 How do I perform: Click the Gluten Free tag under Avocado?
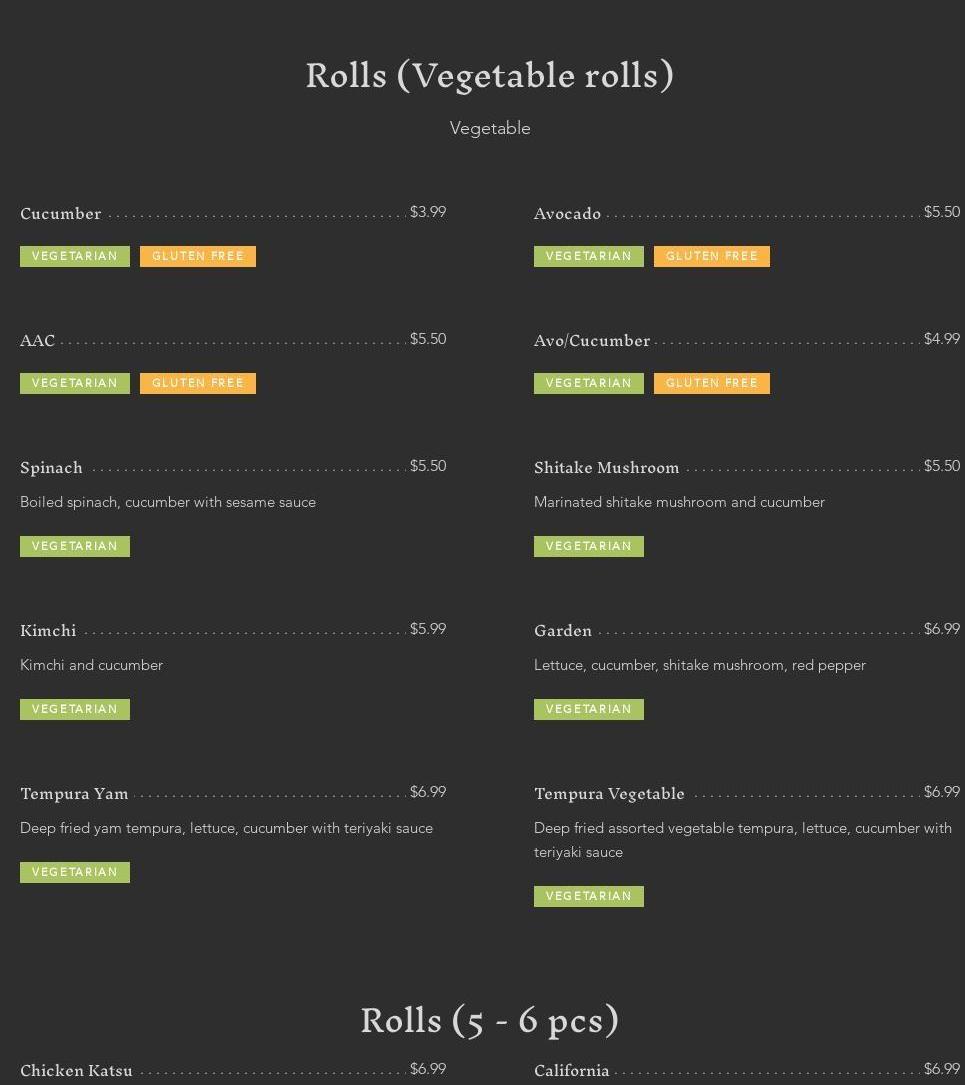pos(712,256)
